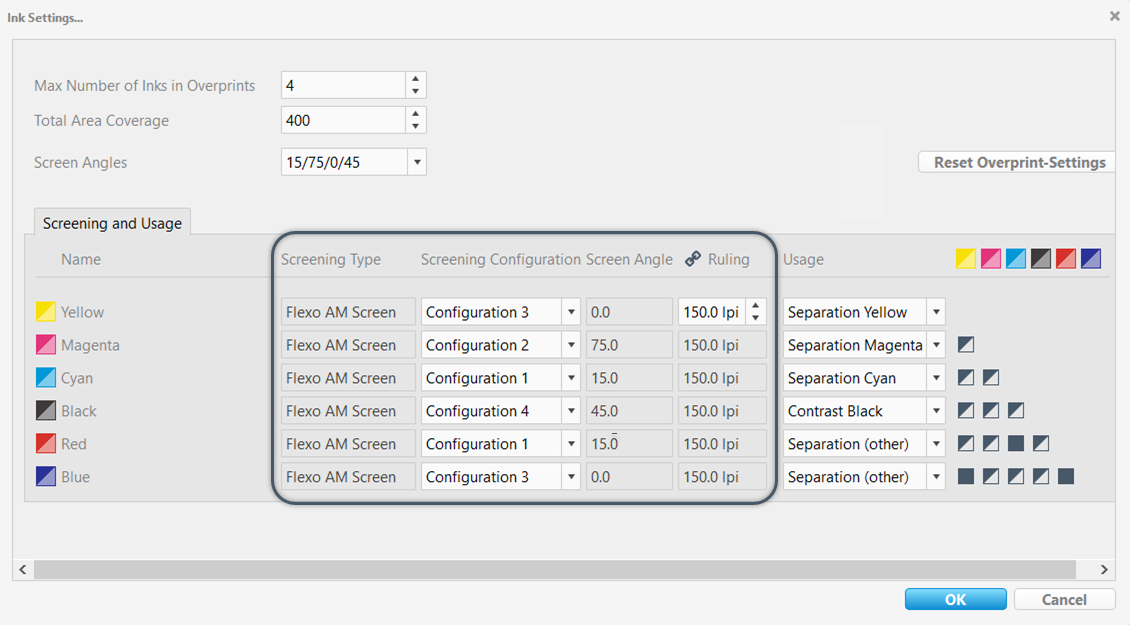Select the Magenta ink icon in the Name column
This screenshot has height=625, width=1130.
tap(45, 345)
